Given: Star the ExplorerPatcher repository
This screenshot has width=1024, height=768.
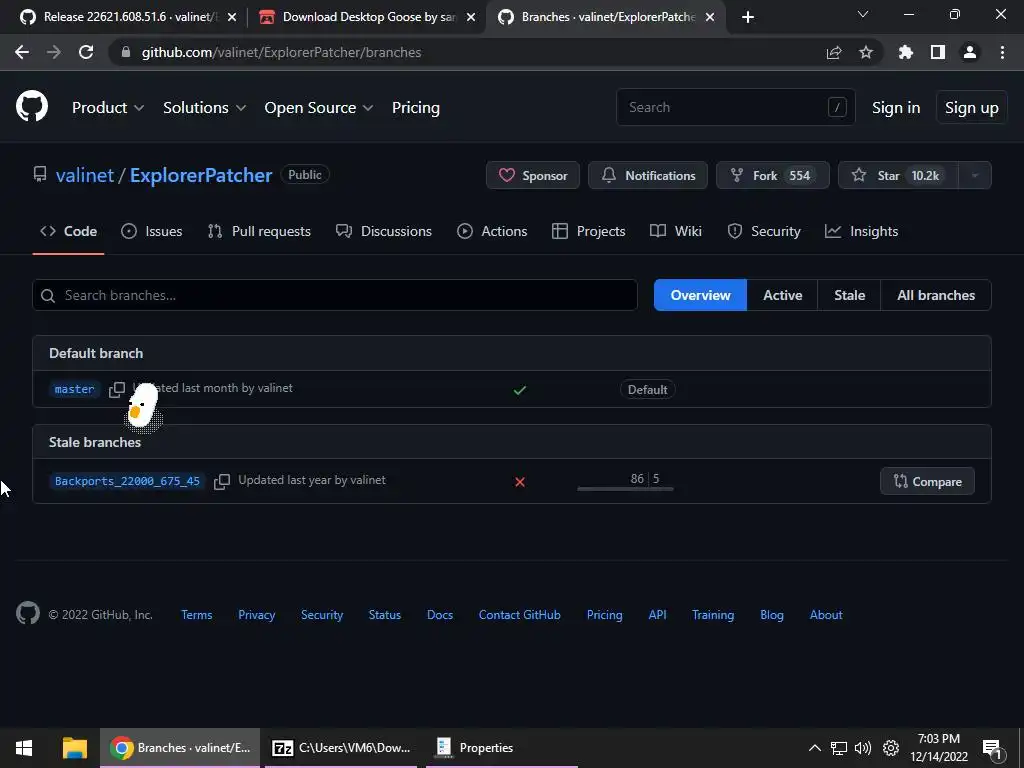Looking at the screenshot, I should (899, 175).
